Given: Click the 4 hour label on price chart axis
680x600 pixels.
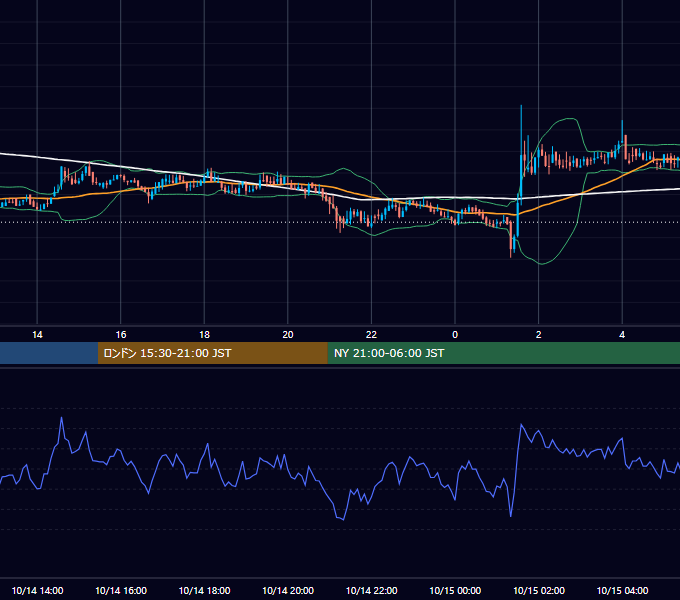Looking at the screenshot, I should coord(622,335).
